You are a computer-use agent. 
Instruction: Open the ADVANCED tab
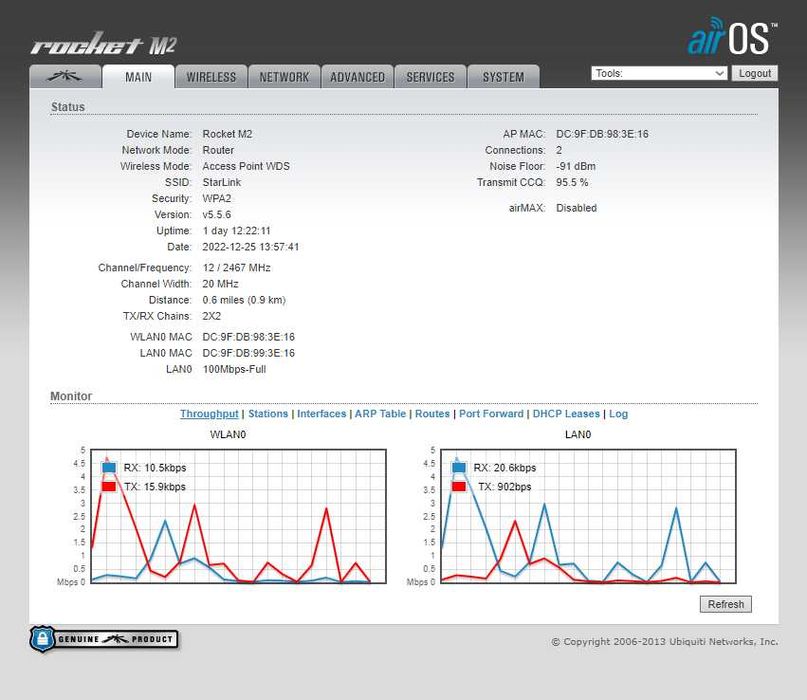pos(357,77)
